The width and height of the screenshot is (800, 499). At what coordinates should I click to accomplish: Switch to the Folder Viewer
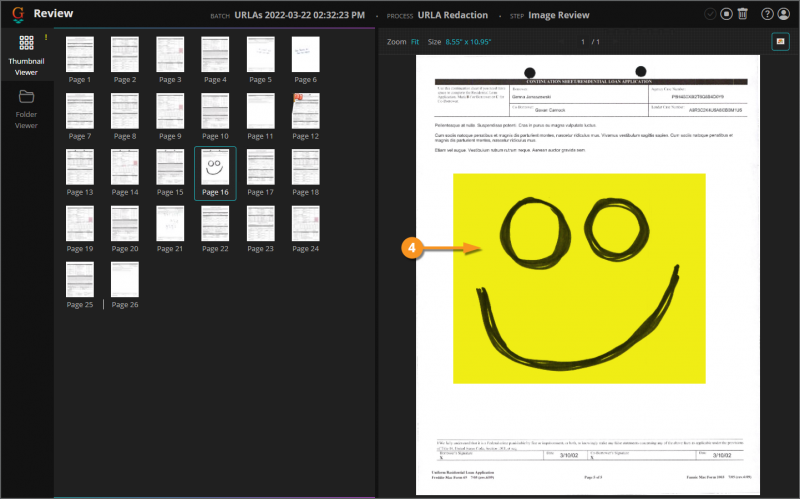(26, 109)
